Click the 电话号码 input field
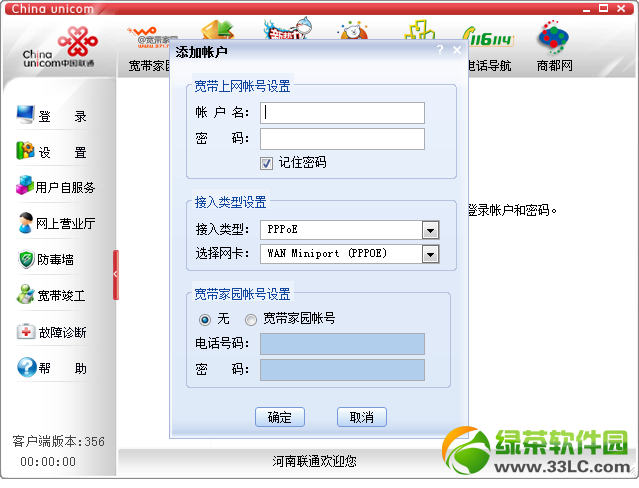The image size is (639, 488). tap(342, 344)
